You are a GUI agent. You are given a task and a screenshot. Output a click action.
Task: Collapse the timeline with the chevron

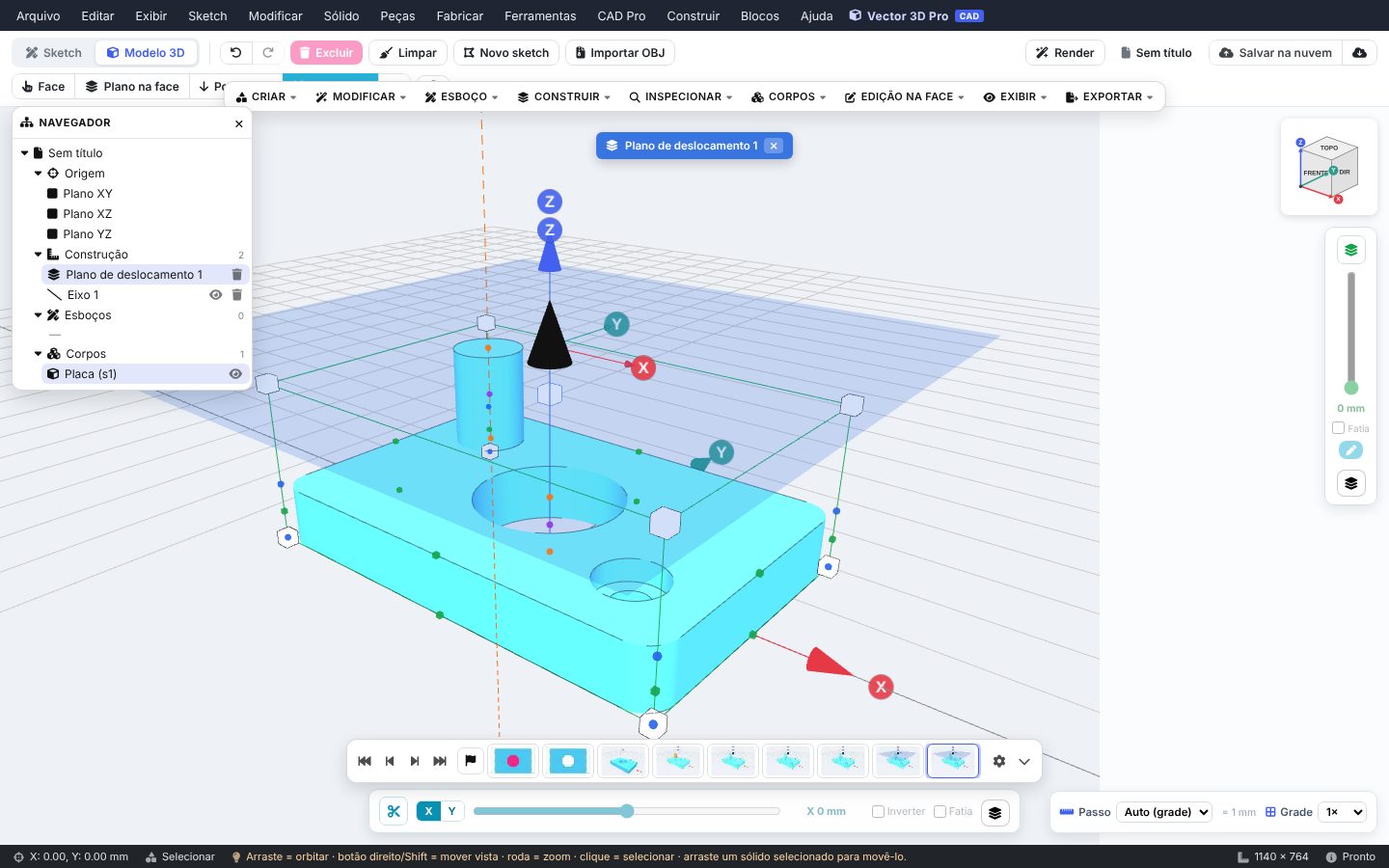coord(1024,761)
